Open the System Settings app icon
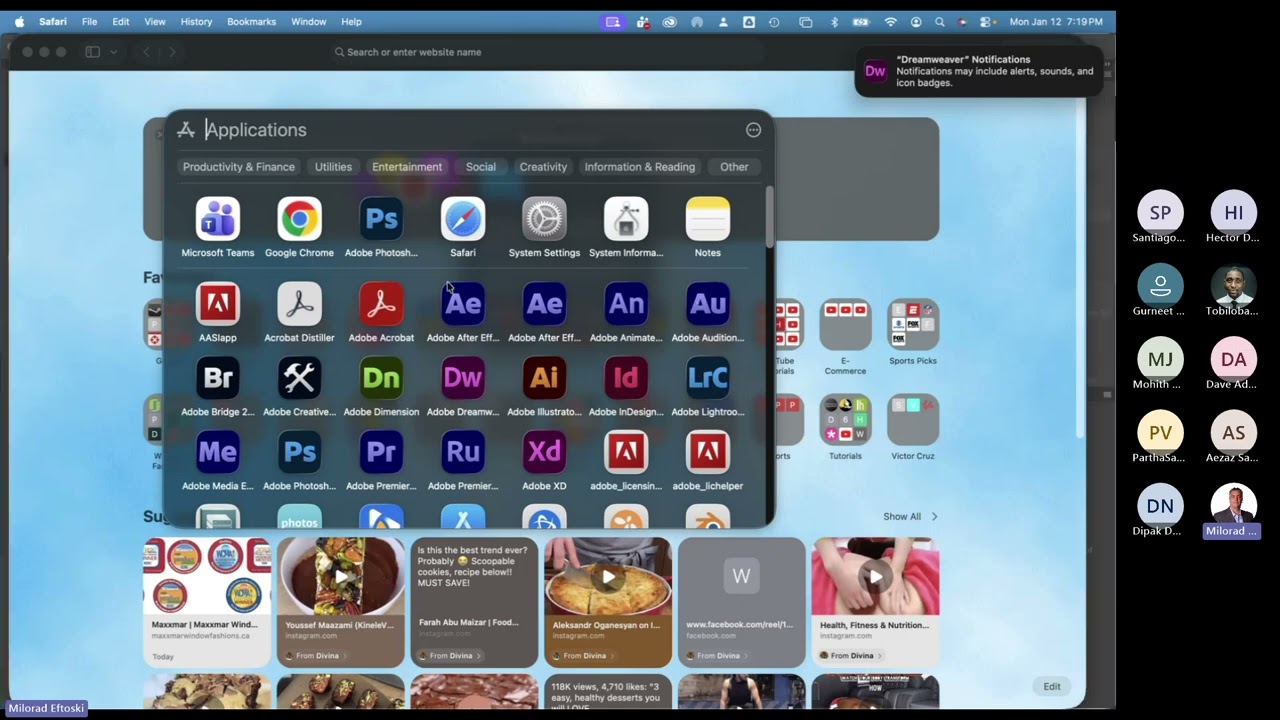Screen dimensions: 1280x720 point(544,219)
